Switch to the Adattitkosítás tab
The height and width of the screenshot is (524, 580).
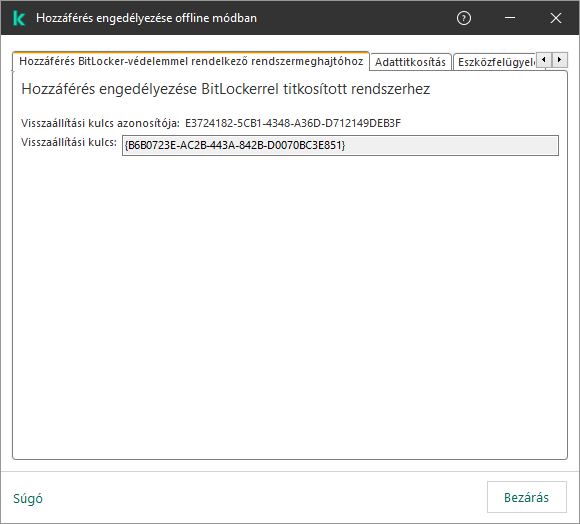click(410, 62)
